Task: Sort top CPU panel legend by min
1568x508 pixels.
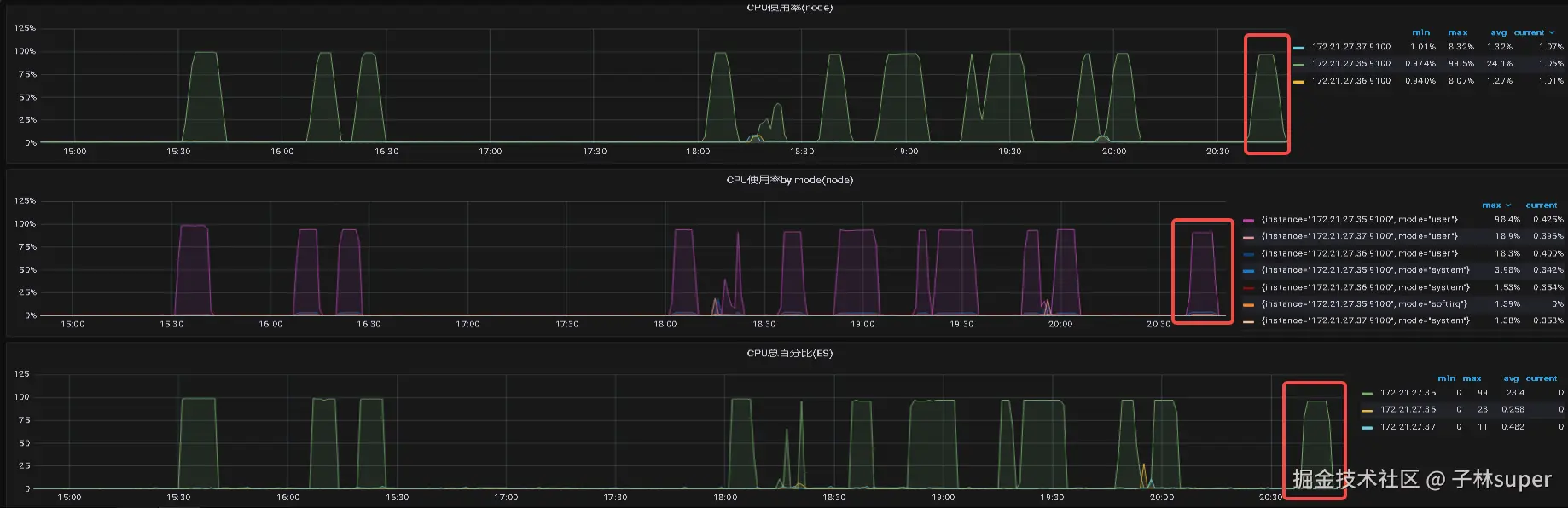Action: 1420,32
